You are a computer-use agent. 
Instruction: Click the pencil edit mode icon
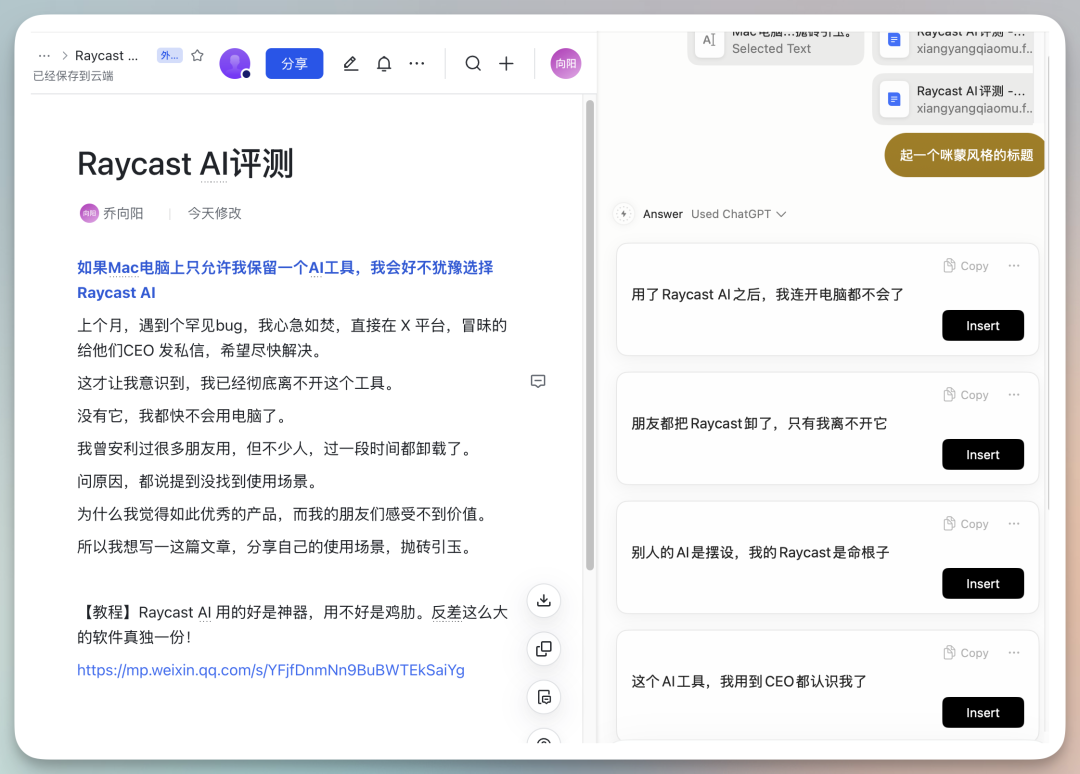click(x=350, y=64)
